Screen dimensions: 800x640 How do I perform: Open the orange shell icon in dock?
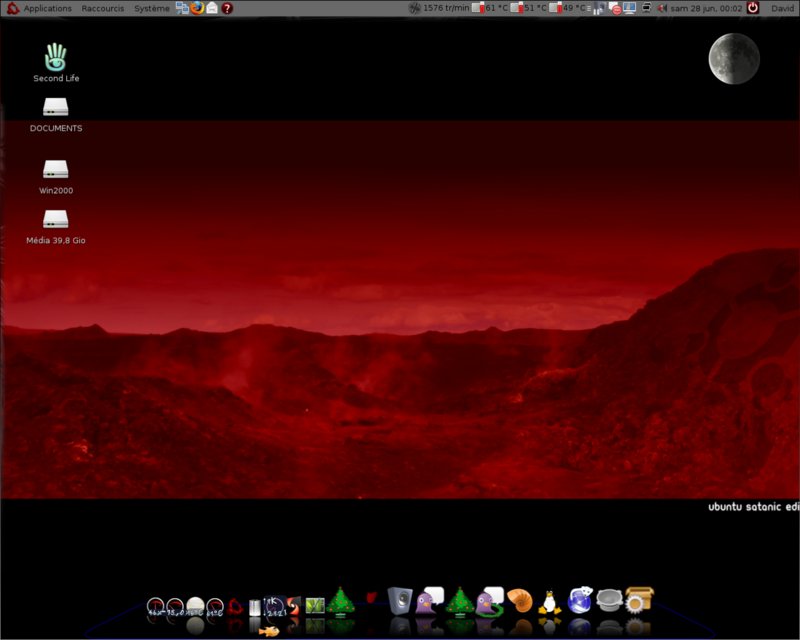tap(518, 601)
